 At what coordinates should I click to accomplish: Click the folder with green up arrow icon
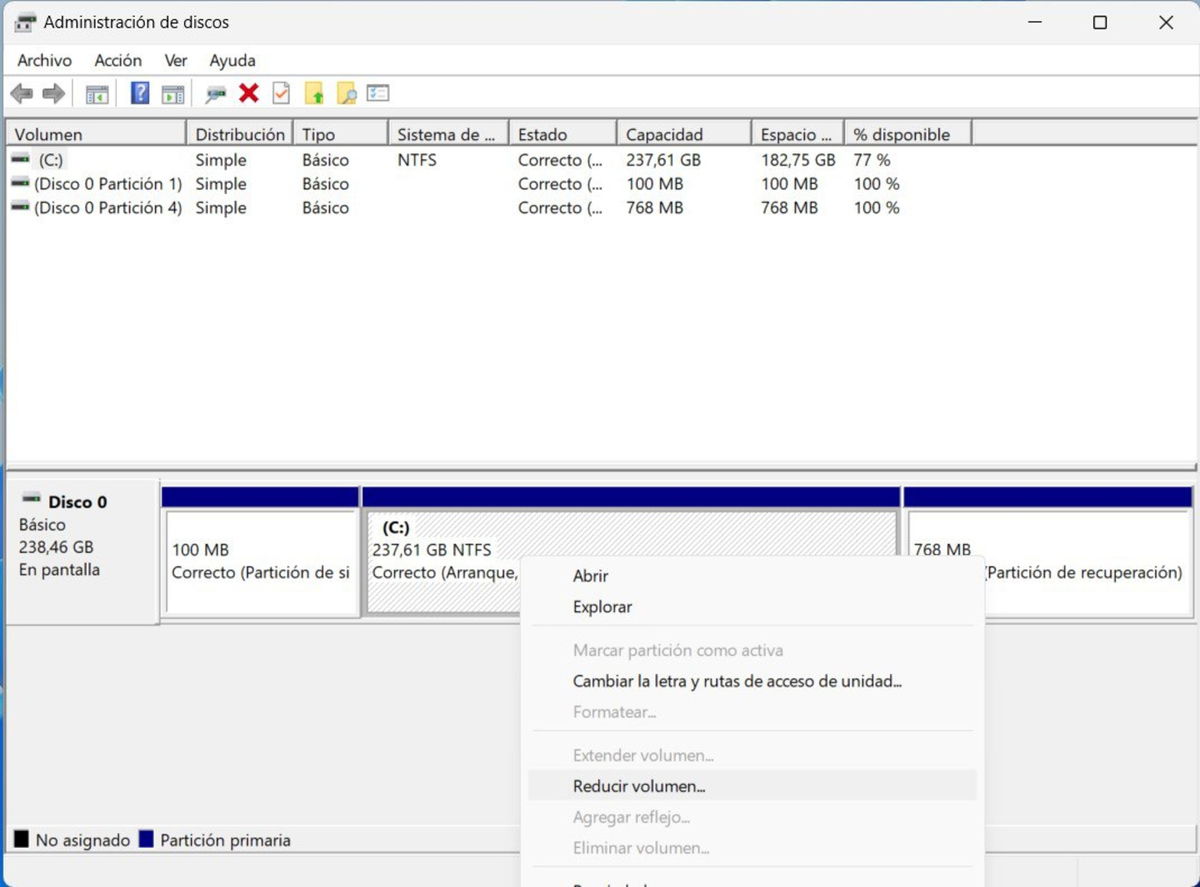tap(315, 93)
